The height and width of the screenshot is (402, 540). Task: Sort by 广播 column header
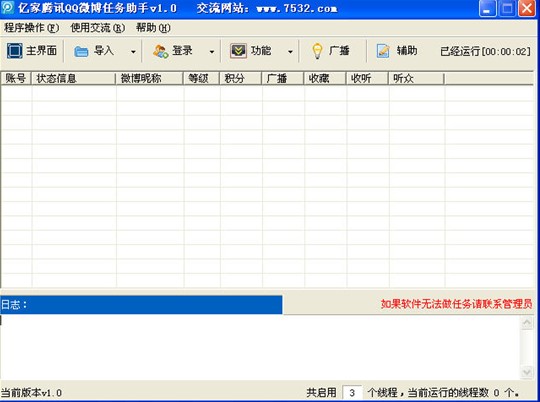[283, 79]
